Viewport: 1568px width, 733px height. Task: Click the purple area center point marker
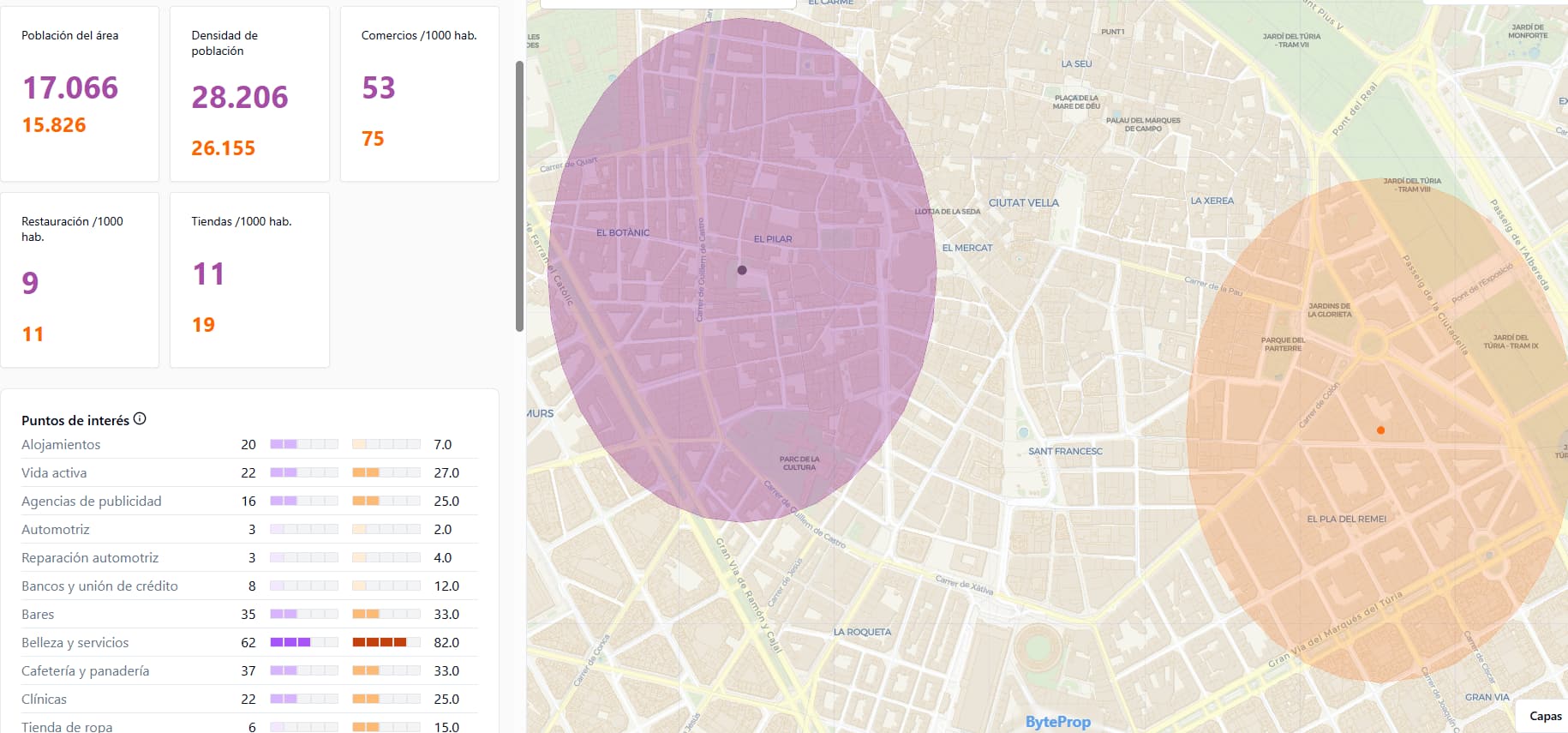point(742,270)
